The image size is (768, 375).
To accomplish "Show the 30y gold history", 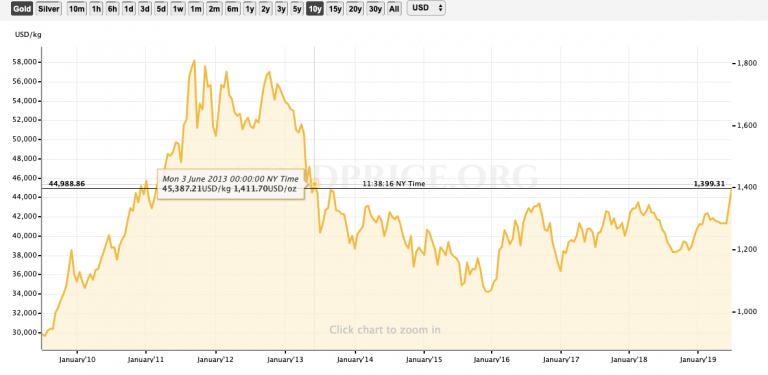I will [x=375, y=9].
